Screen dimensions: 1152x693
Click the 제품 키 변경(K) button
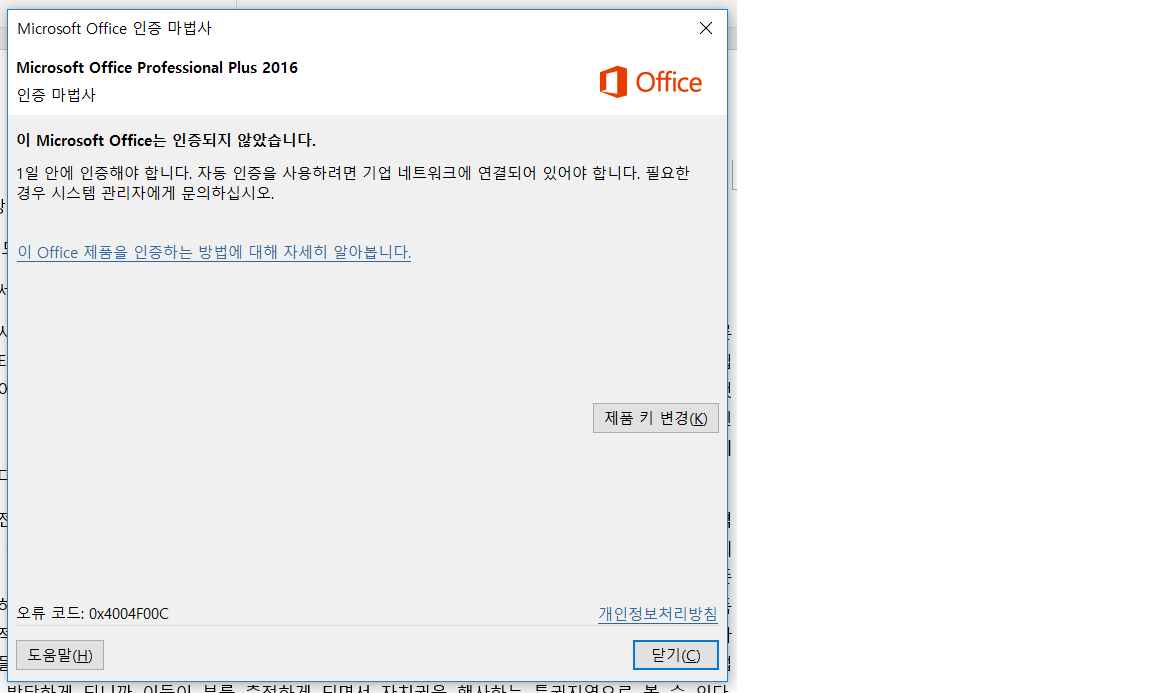click(x=655, y=418)
